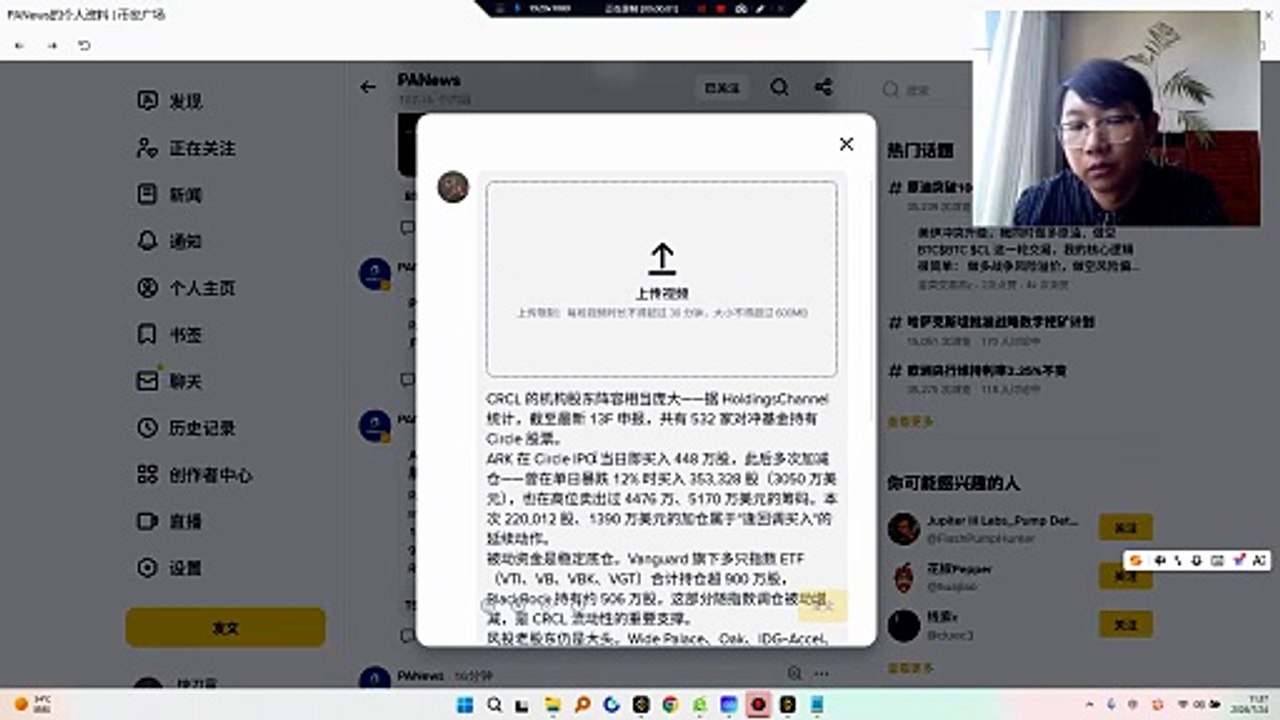Click the Jupiter III Labs avatar
Screen dimensions: 1280x720
tap(903, 528)
